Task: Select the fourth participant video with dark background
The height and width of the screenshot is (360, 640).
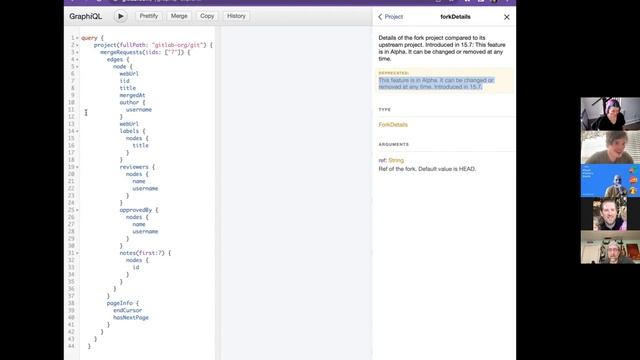Action: coord(610,214)
